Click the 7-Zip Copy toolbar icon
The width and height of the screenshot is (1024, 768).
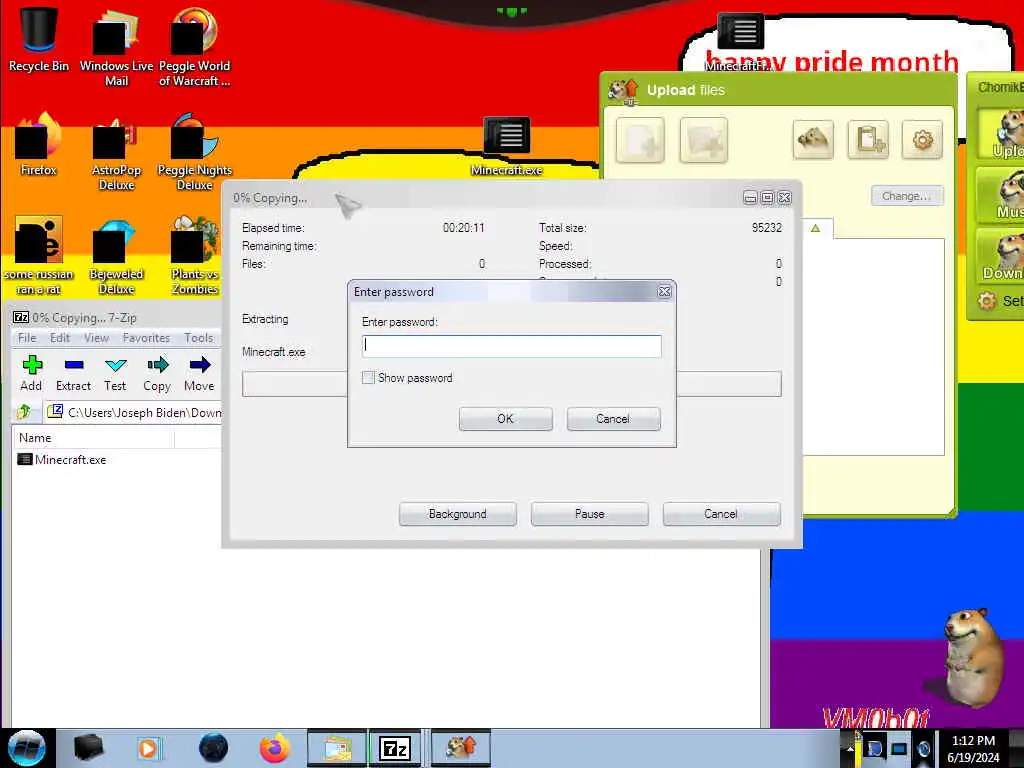(x=157, y=373)
